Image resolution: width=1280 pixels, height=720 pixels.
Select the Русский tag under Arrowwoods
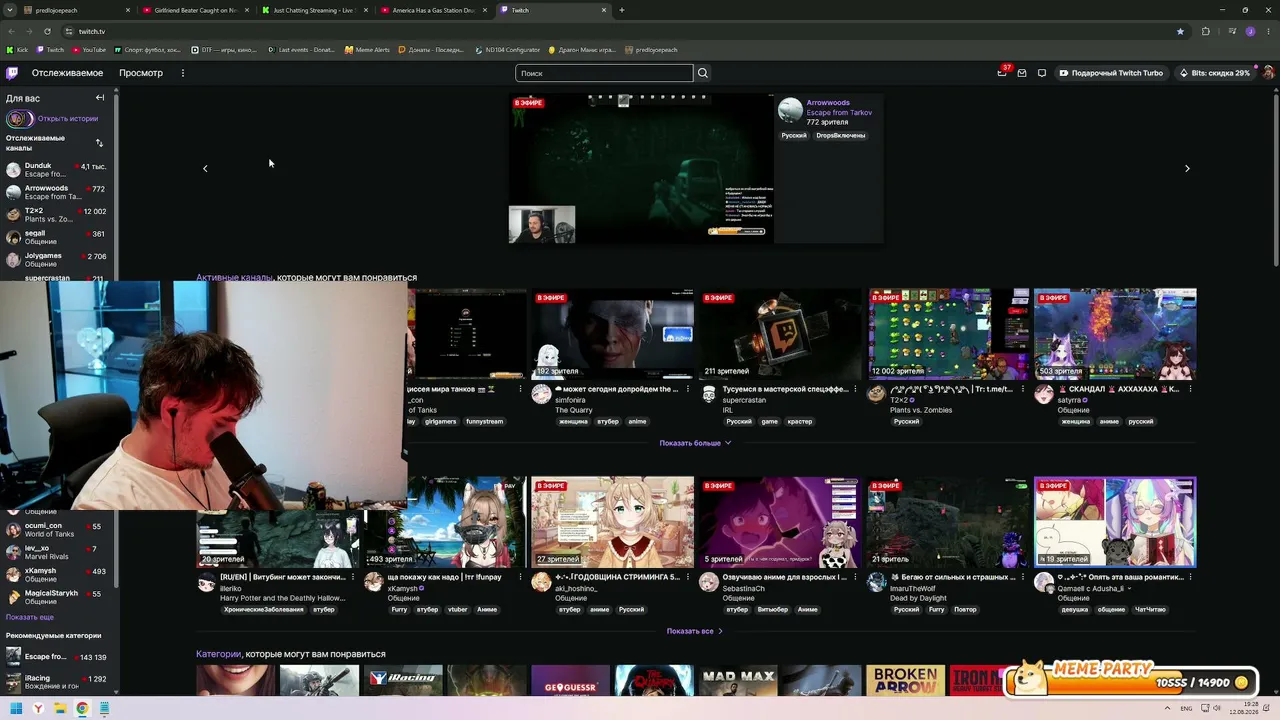pyautogui.click(x=794, y=135)
